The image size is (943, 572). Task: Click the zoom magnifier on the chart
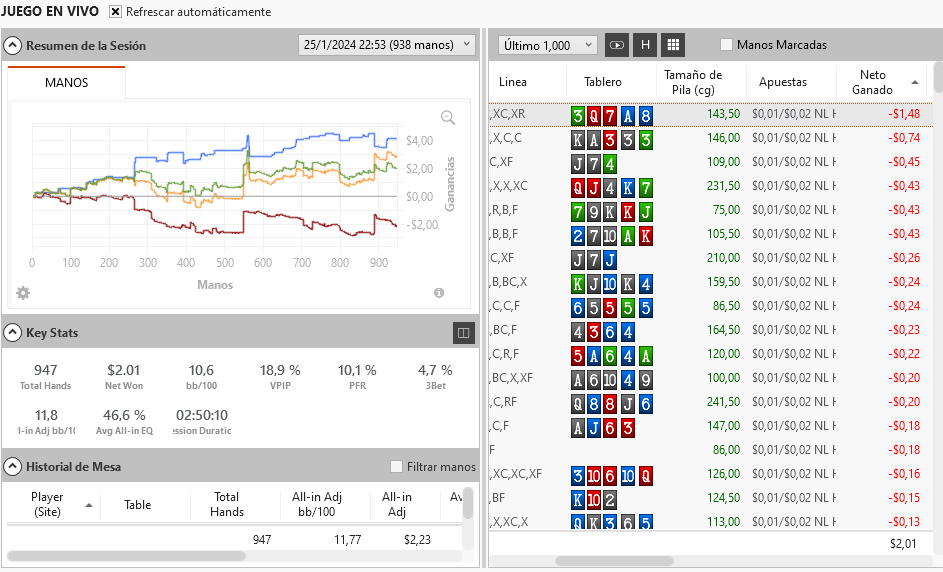(447, 117)
